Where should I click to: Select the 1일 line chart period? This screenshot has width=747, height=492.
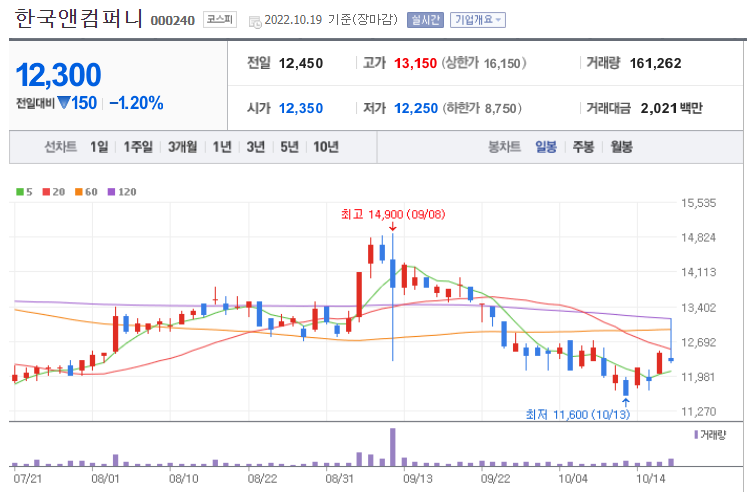99,147
